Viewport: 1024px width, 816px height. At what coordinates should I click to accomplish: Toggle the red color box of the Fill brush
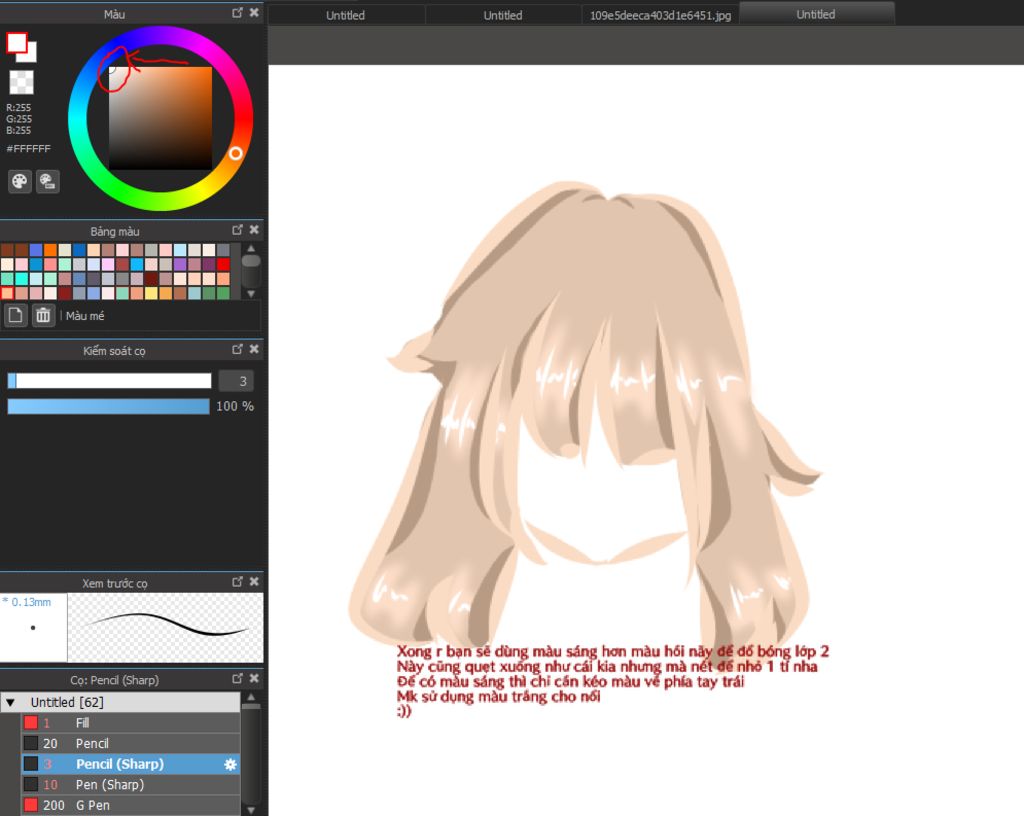(x=31, y=723)
